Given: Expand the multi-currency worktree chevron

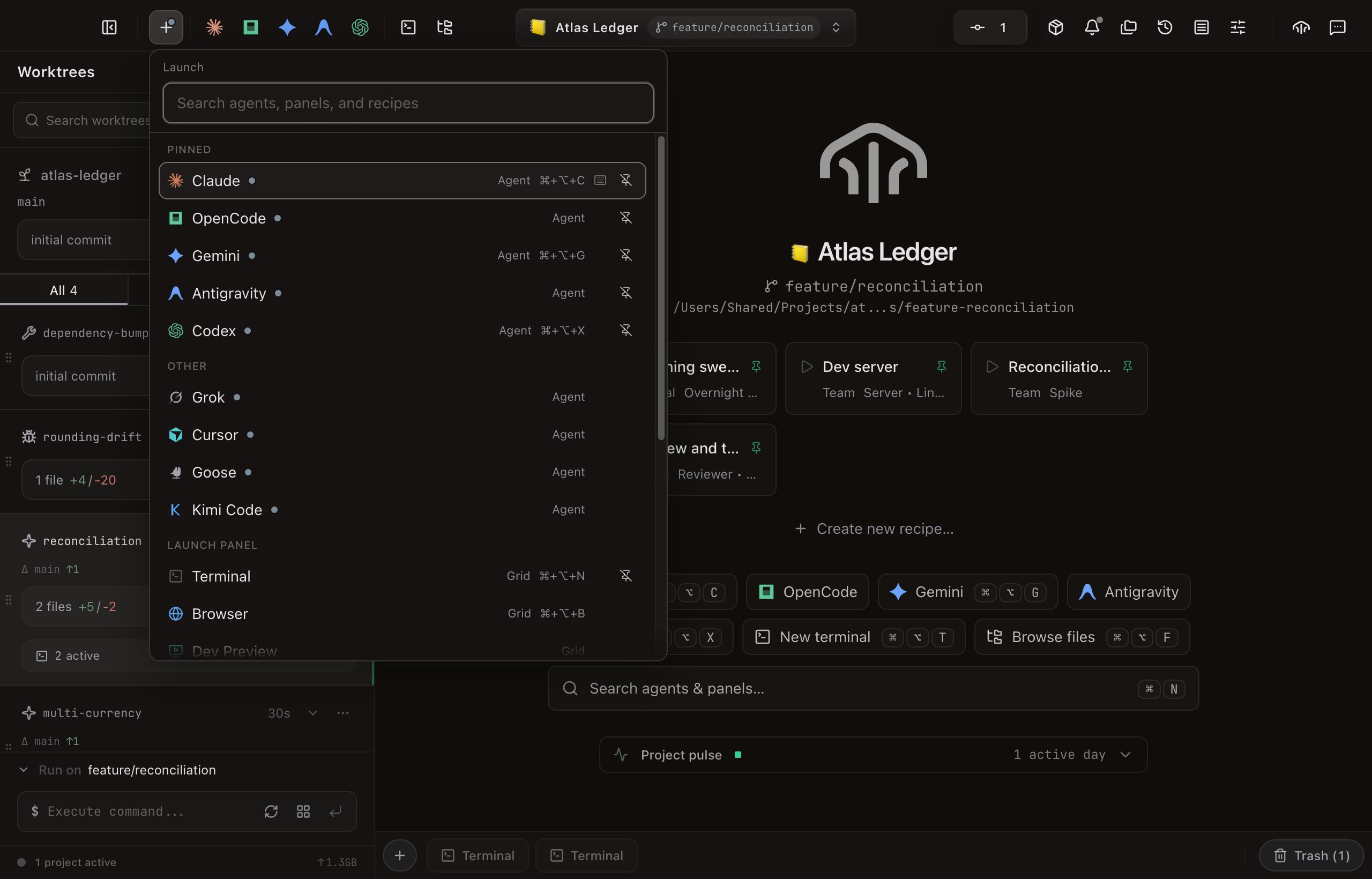Looking at the screenshot, I should 313,713.
